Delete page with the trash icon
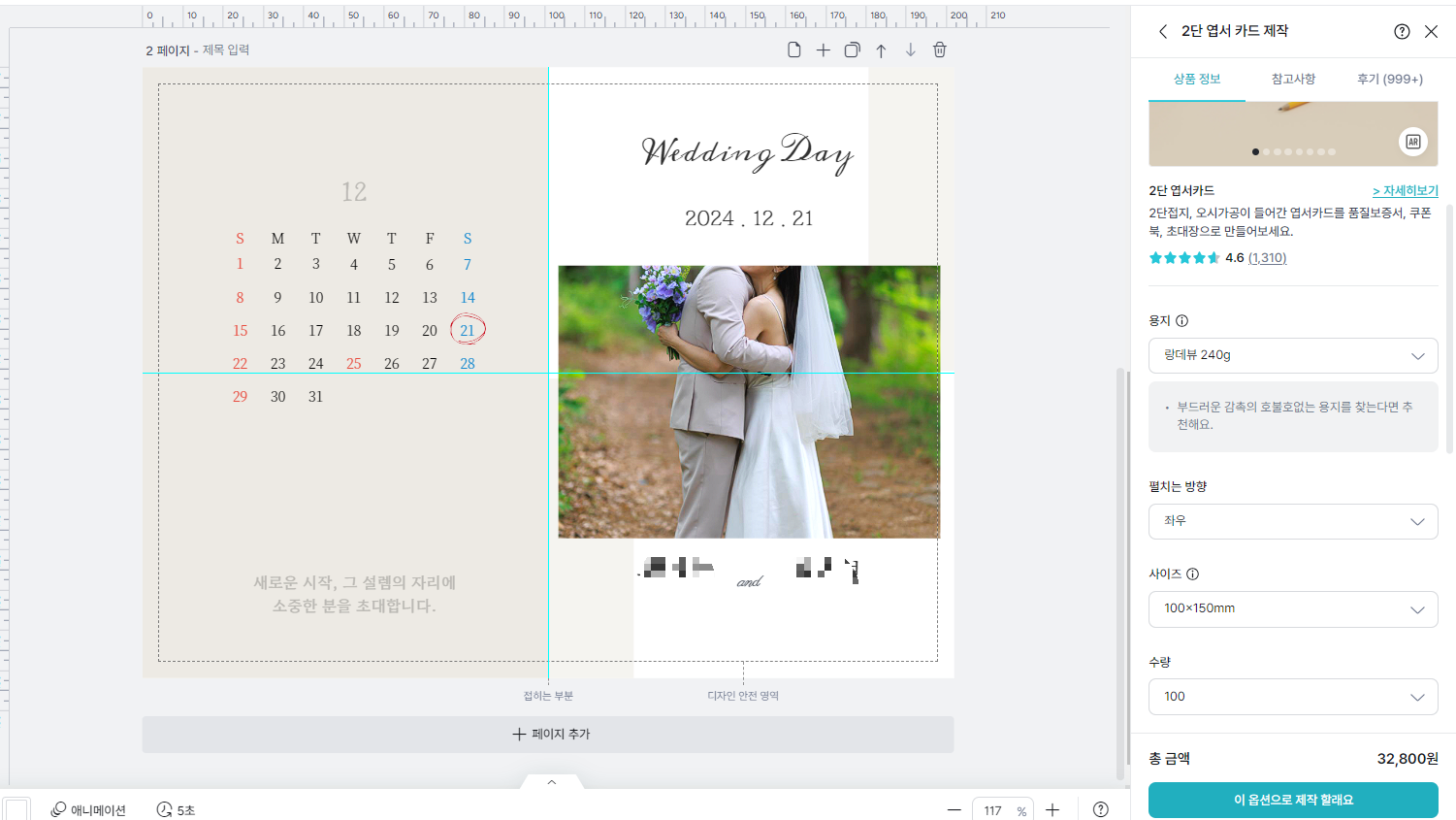 (x=939, y=49)
